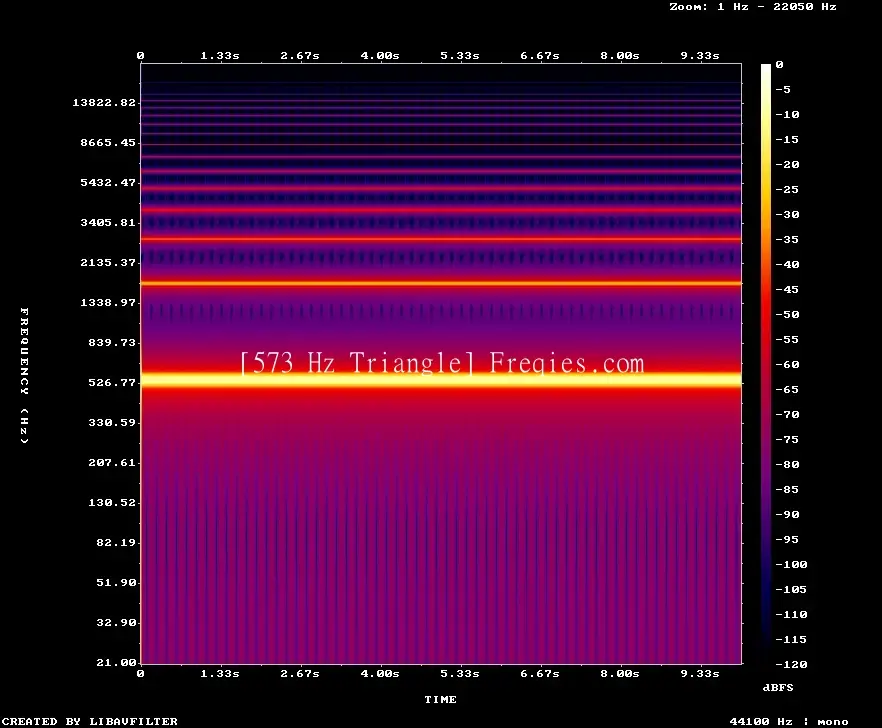Click the frequency label "130.52"

pos(112,502)
